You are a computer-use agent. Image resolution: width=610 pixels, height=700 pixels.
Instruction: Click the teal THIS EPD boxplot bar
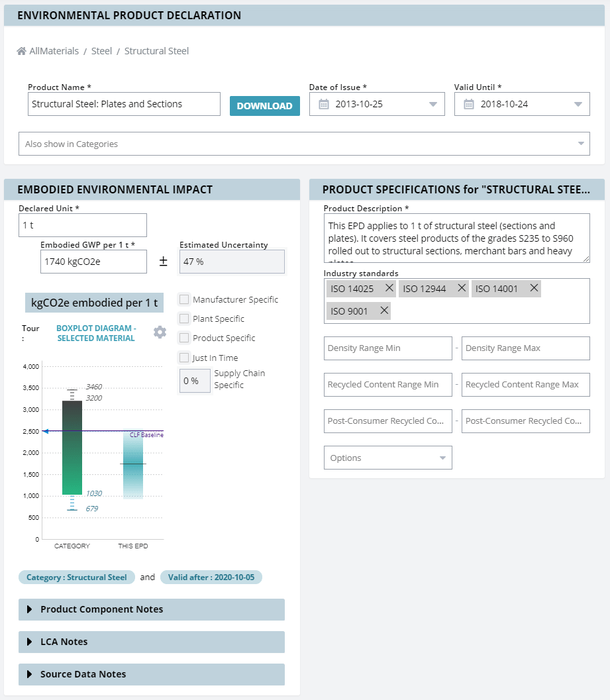(133, 465)
